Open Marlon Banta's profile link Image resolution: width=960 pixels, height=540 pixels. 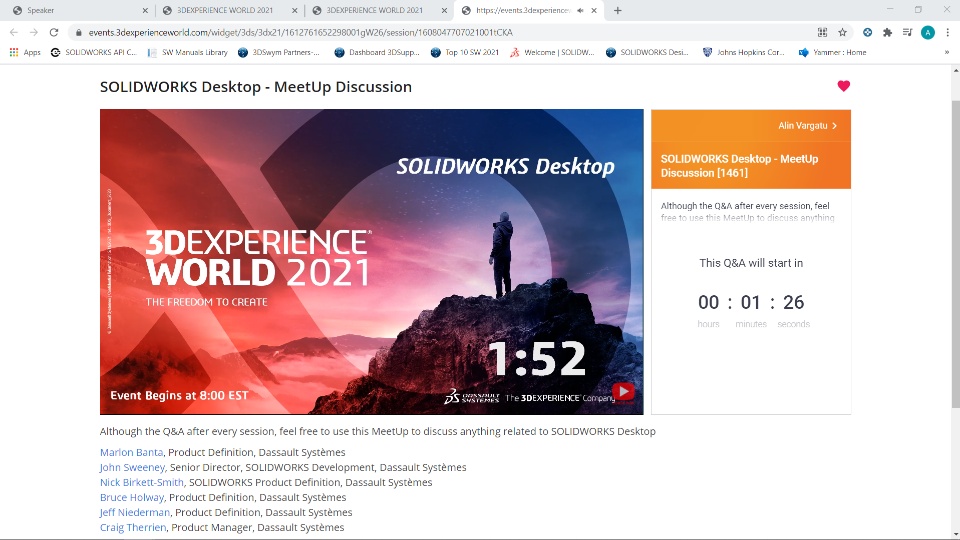click(x=132, y=452)
